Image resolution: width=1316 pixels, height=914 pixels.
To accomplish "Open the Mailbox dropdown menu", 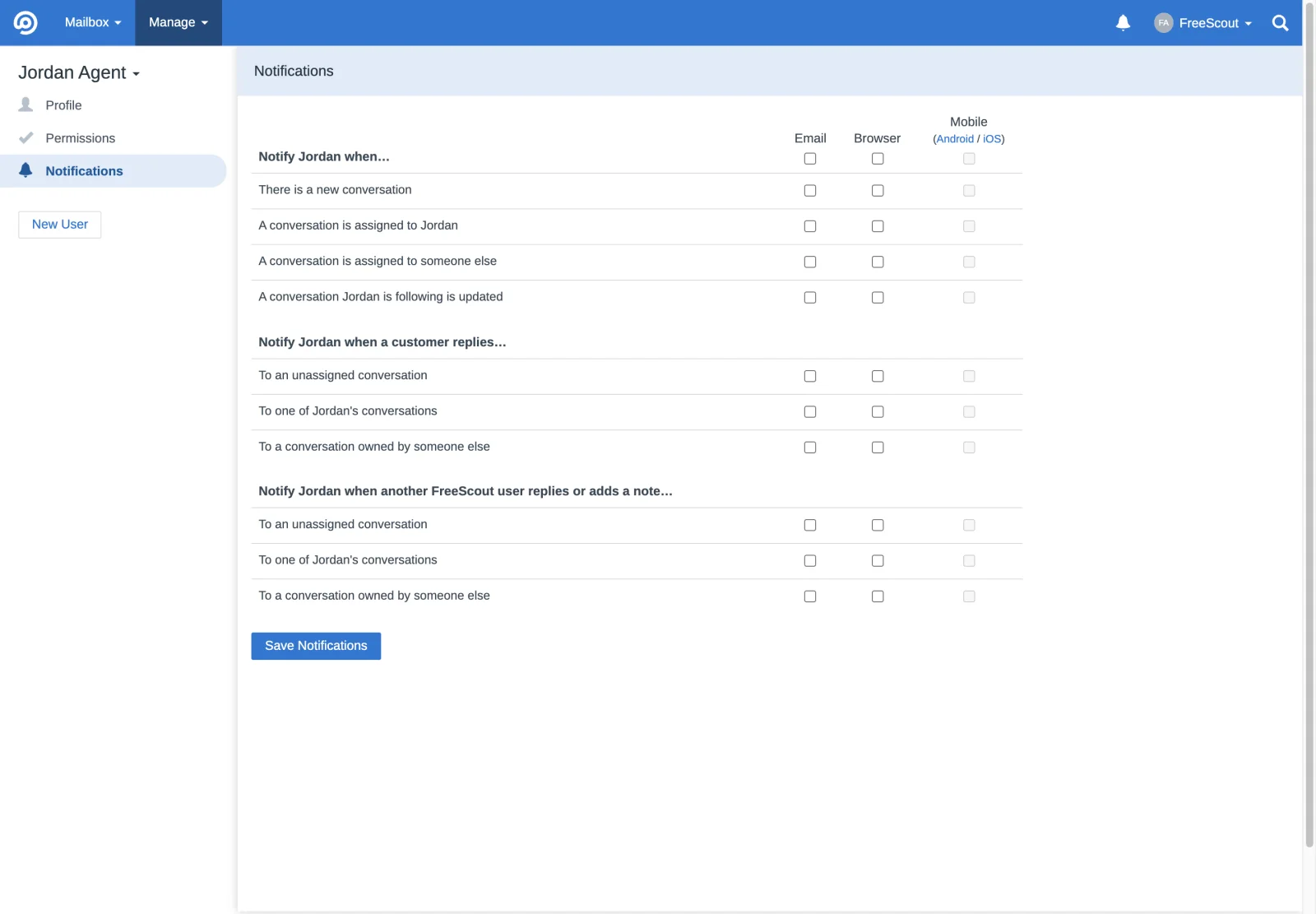I will 93,23.
